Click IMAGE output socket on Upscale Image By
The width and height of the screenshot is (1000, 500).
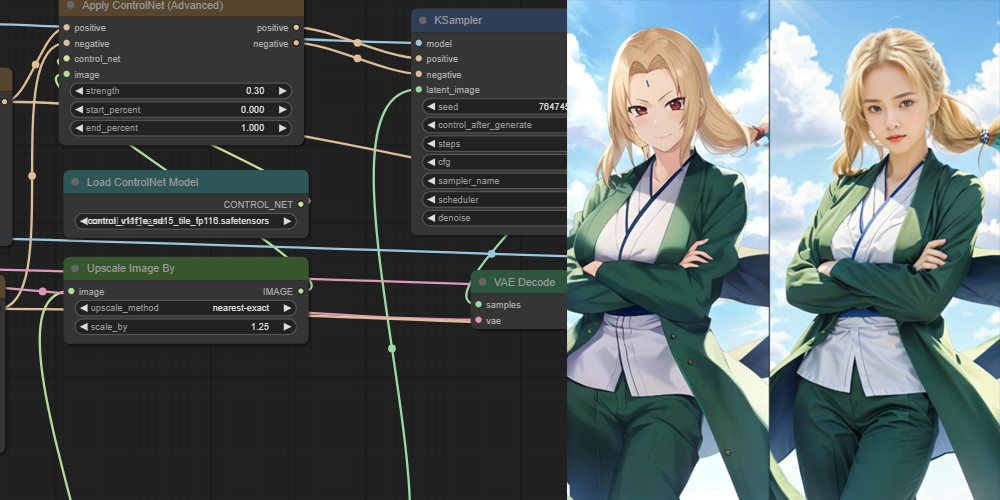301,291
